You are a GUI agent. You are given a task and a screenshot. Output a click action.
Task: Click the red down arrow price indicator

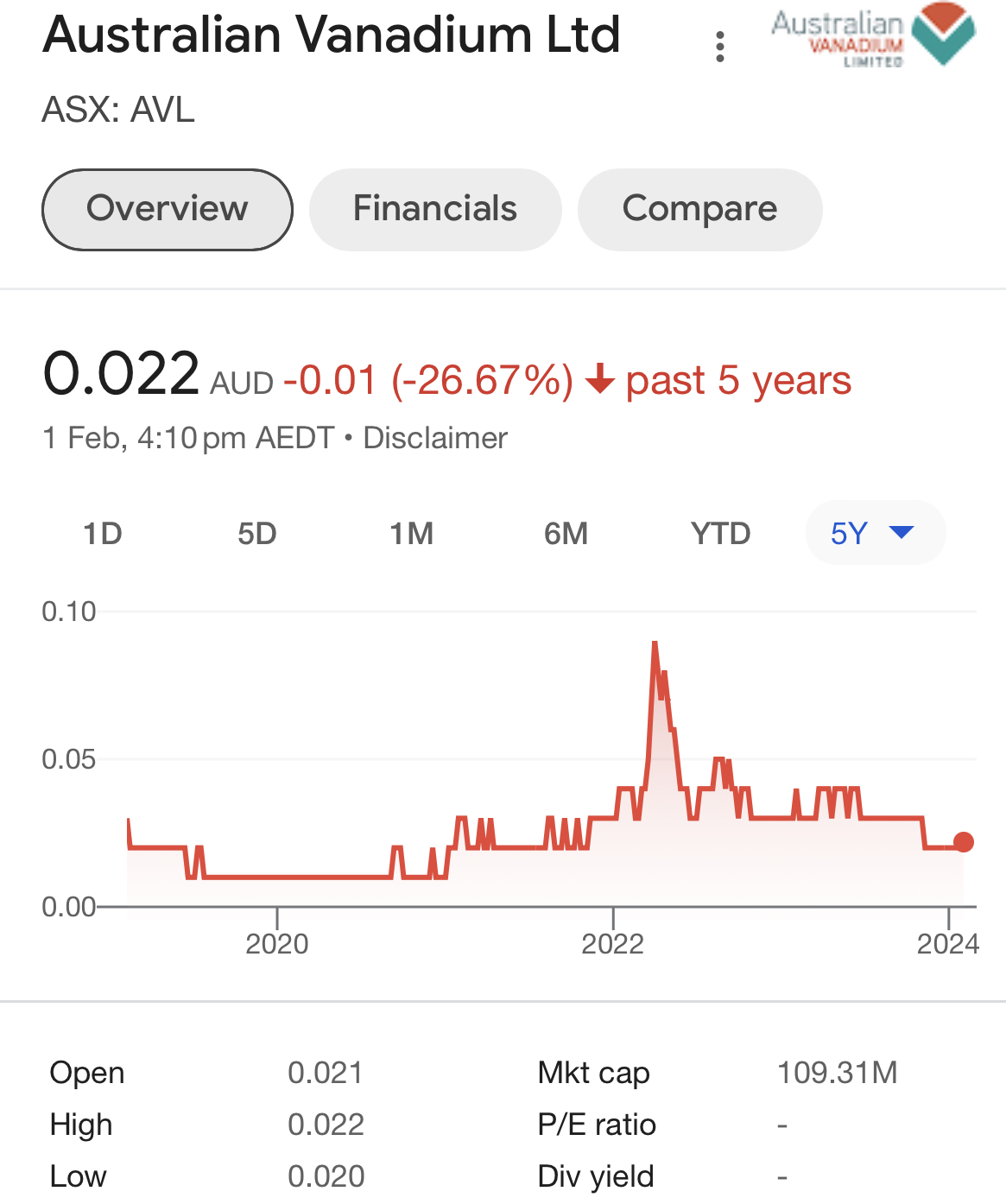(599, 380)
